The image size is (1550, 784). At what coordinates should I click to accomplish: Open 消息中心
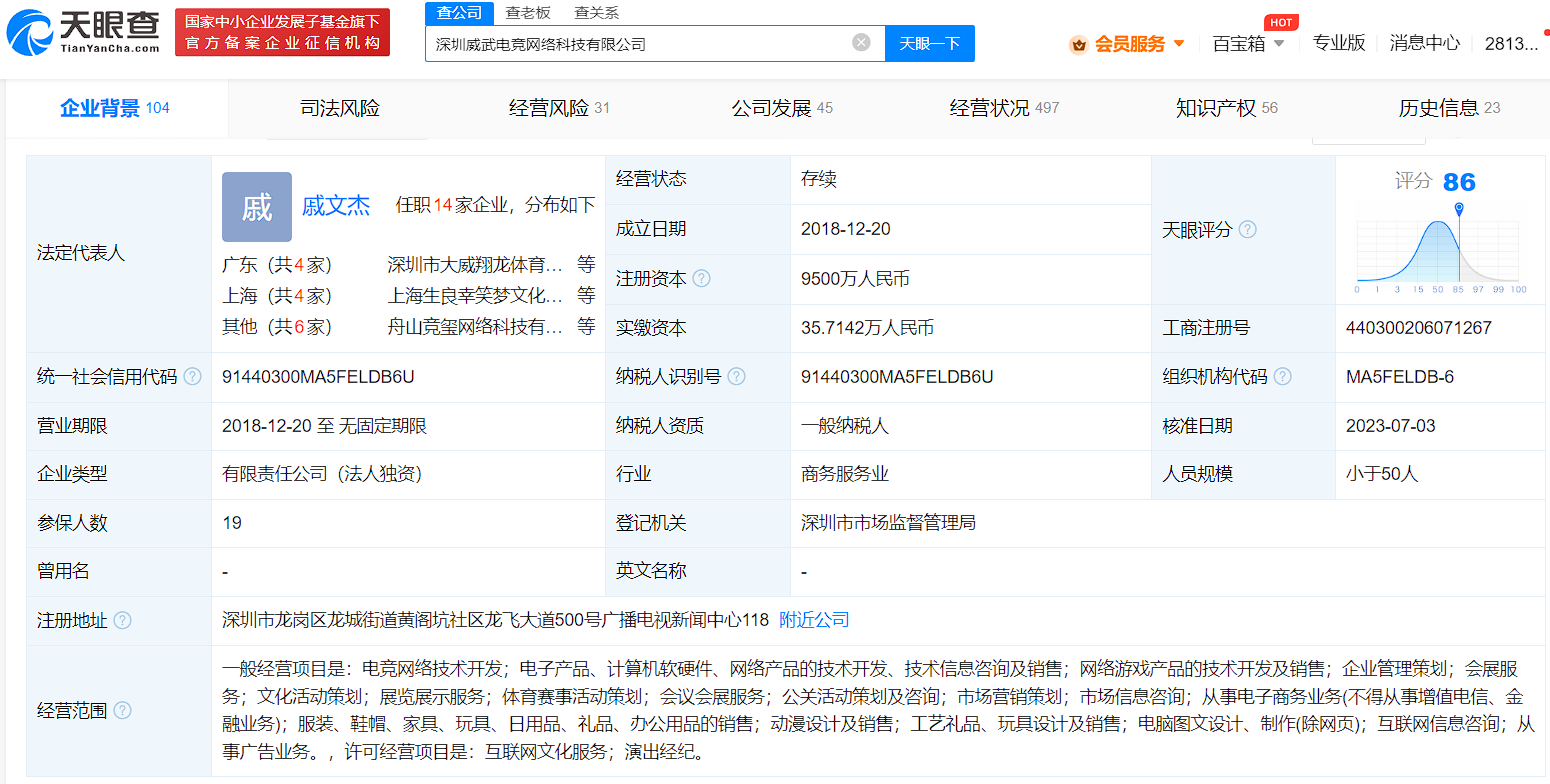[1425, 43]
